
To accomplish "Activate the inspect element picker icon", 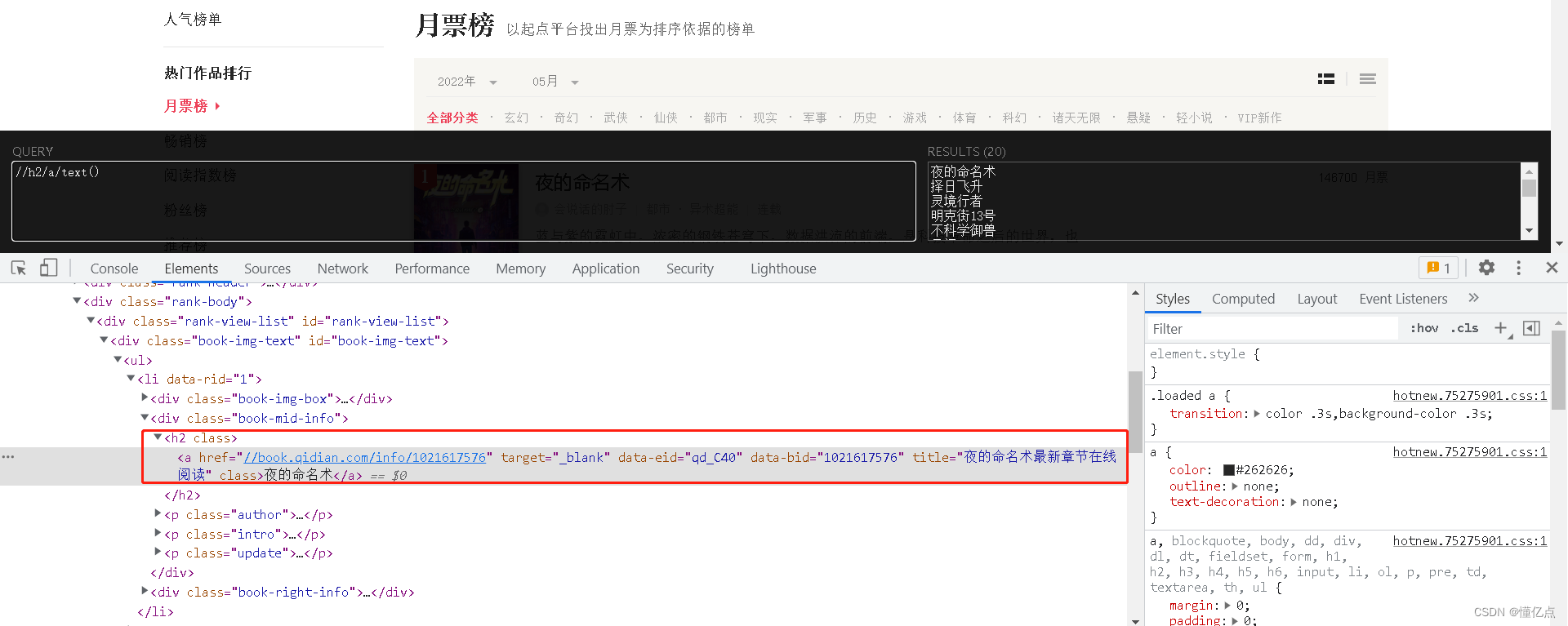I will [19, 268].
